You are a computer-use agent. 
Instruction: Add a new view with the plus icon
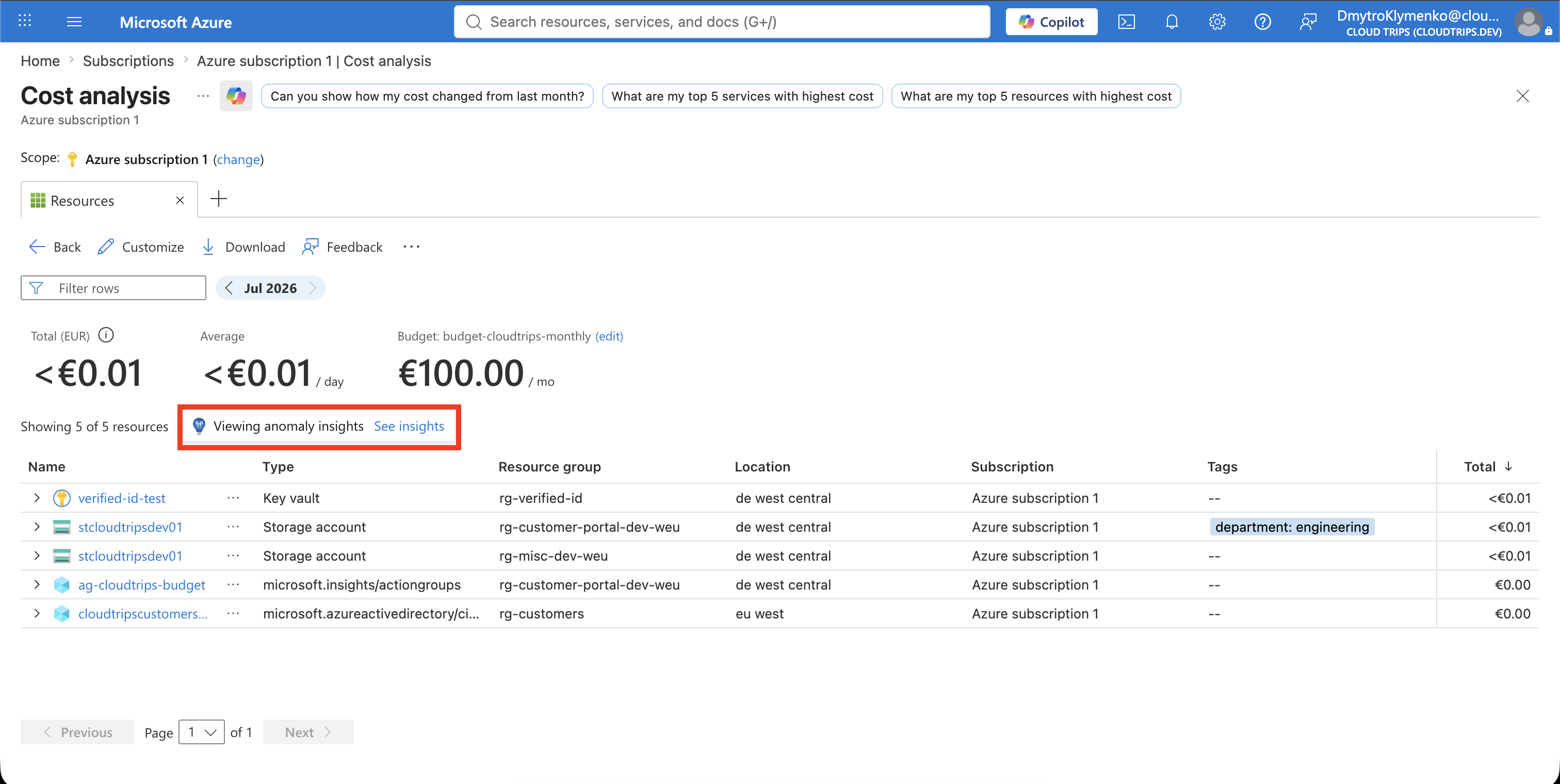pyautogui.click(x=219, y=199)
